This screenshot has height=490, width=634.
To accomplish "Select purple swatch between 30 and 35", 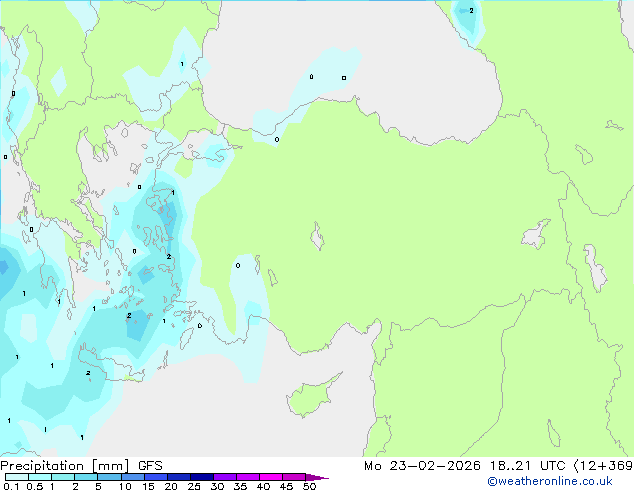I will click(225, 477).
